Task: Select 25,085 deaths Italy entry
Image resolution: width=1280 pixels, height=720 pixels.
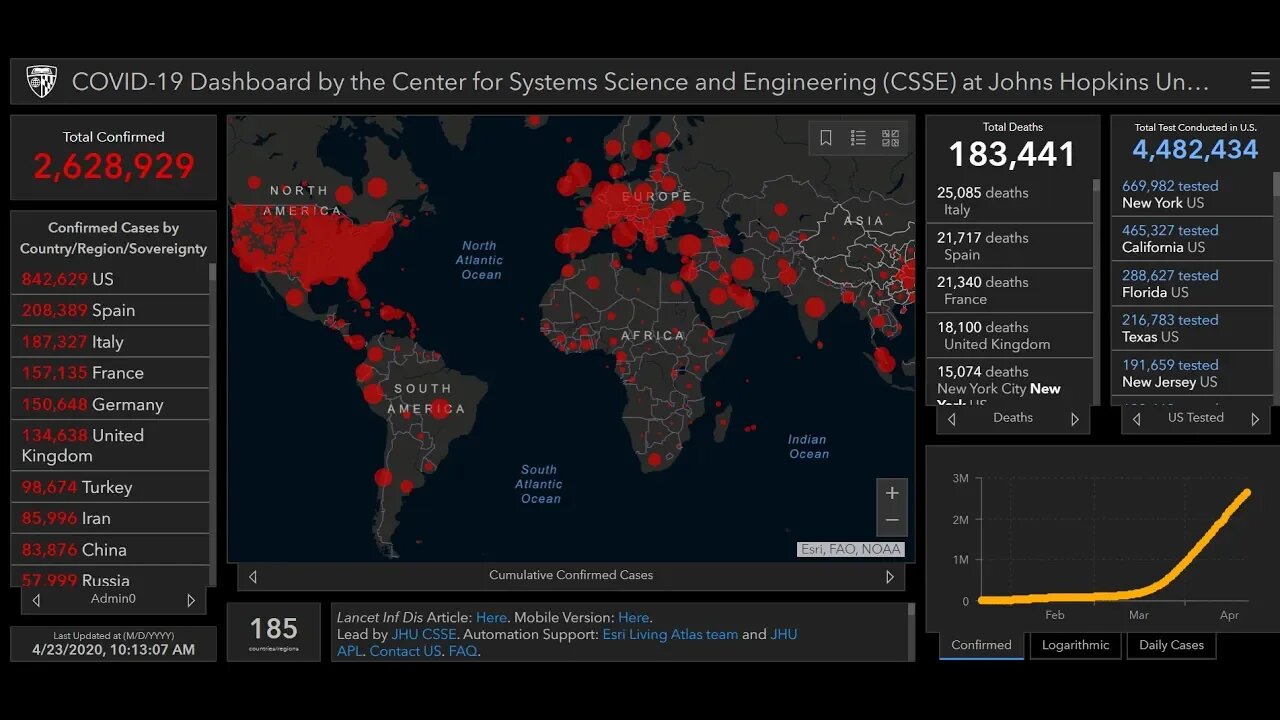Action: click(1008, 201)
